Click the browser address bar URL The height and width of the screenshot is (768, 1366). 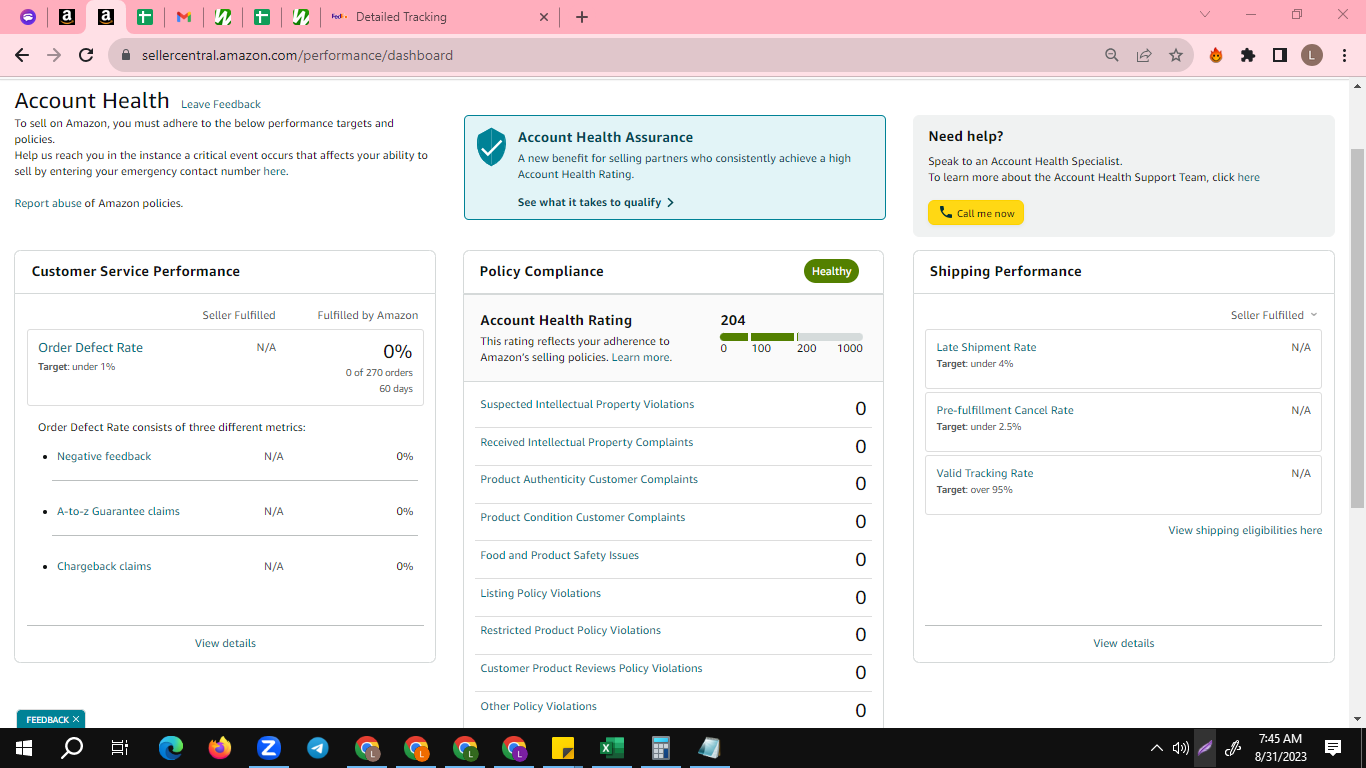tap(297, 56)
